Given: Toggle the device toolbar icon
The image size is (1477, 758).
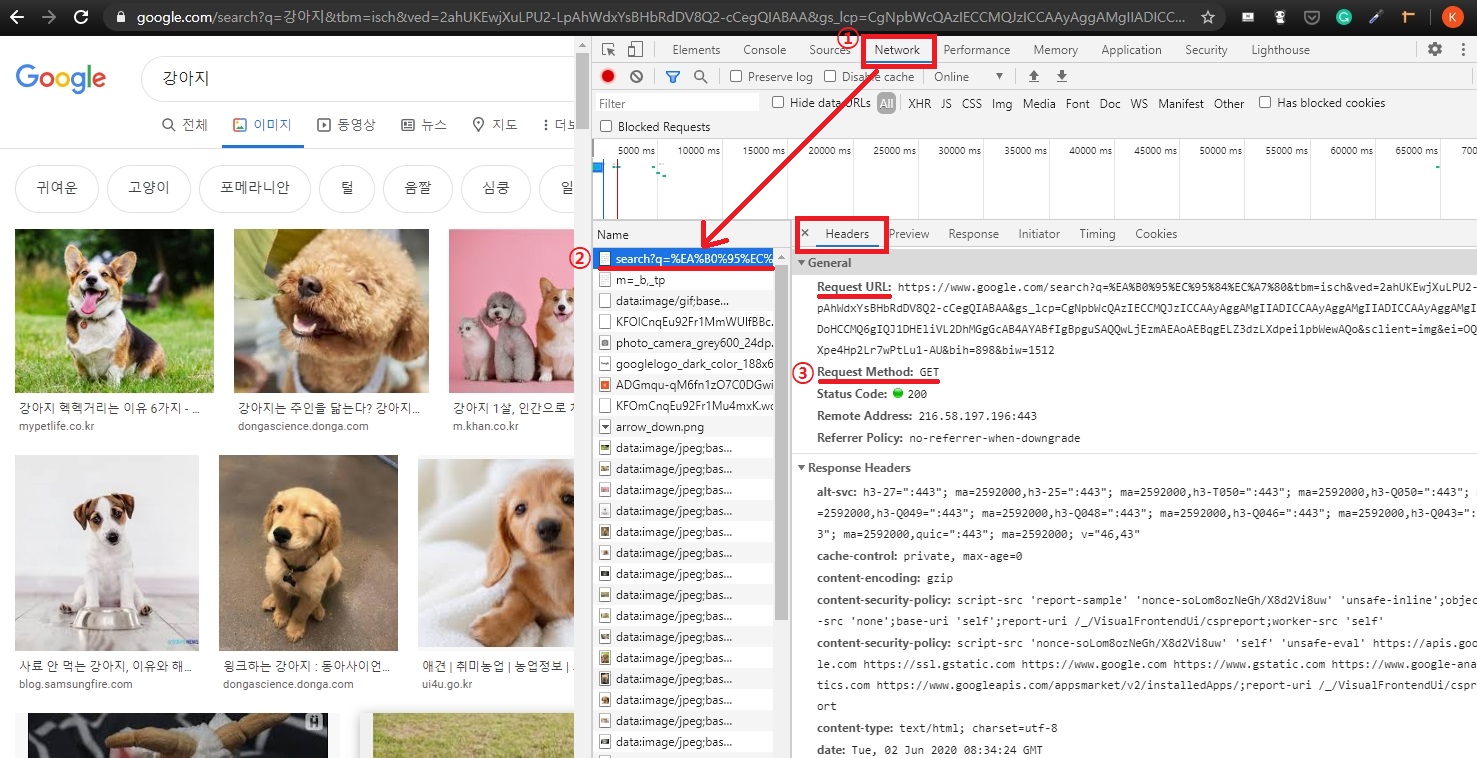Looking at the screenshot, I should [x=635, y=49].
